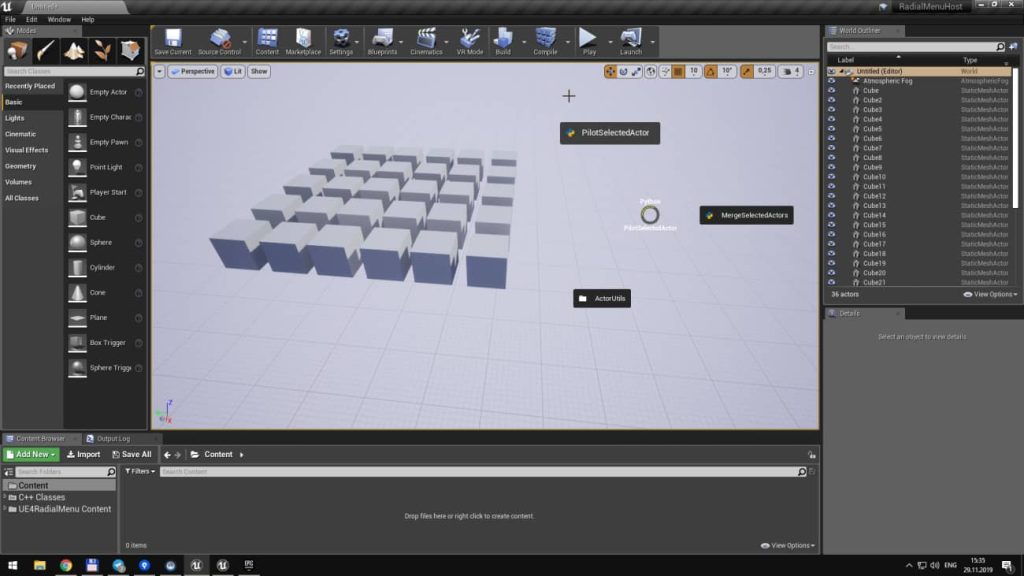Click PilotSelectedActor radial menu item

pyautogui.click(x=610, y=133)
